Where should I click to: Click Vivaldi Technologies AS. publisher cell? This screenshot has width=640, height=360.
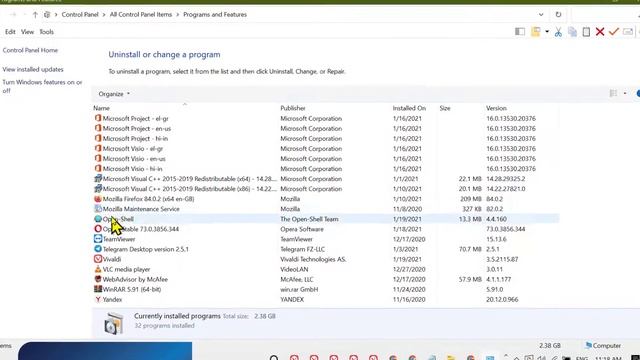point(313,259)
